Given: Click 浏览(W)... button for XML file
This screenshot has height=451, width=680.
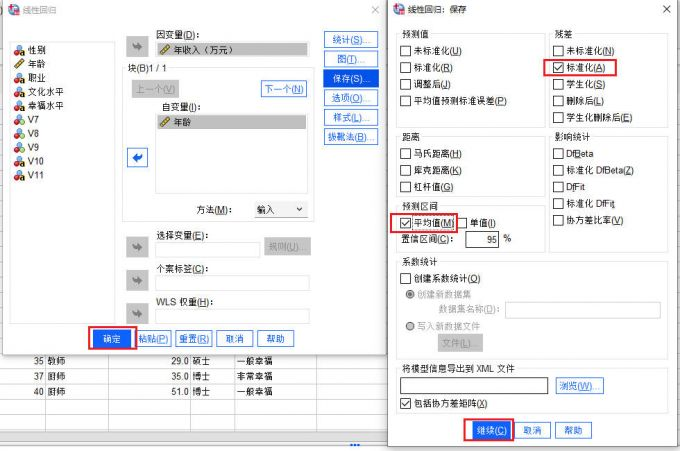Looking at the screenshot, I should click(x=579, y=385).
